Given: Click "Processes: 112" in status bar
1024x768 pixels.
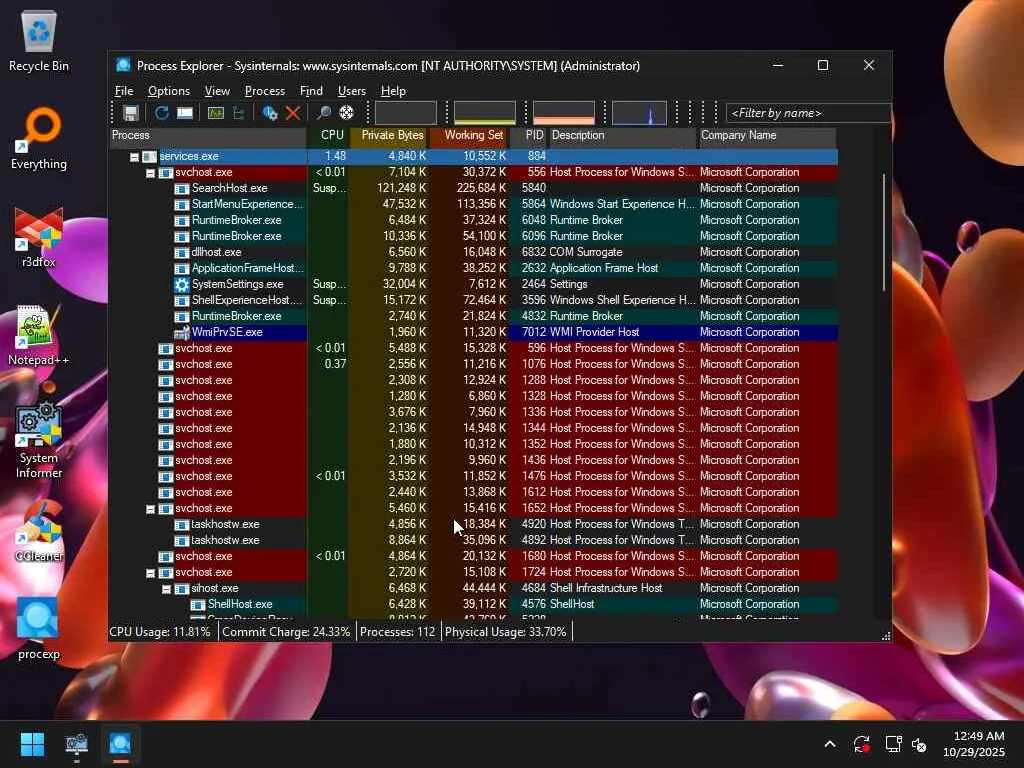Looking at the screenshot, I should [397, 632].
